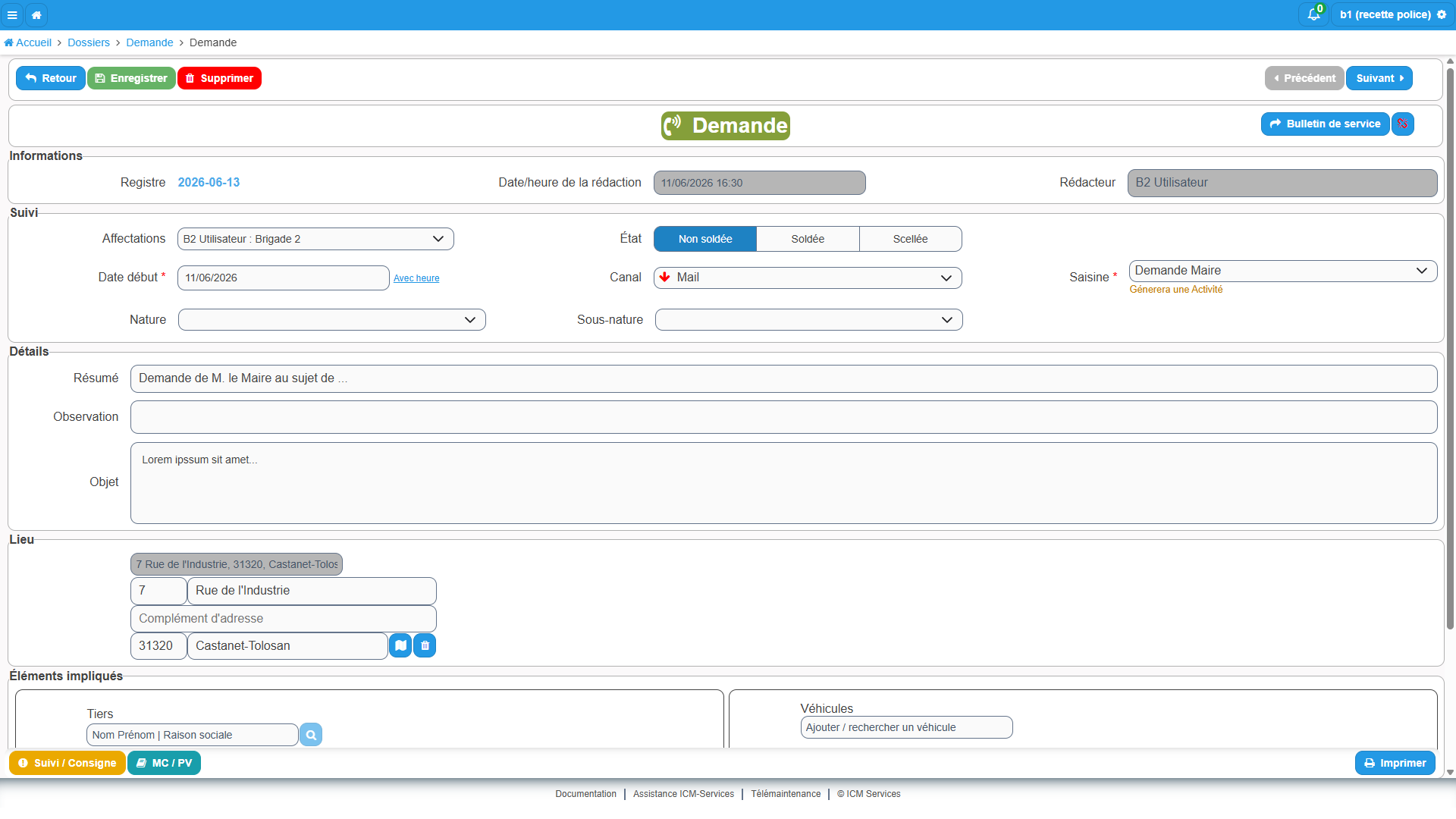
Task: Search Tiers with magnifier icon
Action: pos(311,735)
